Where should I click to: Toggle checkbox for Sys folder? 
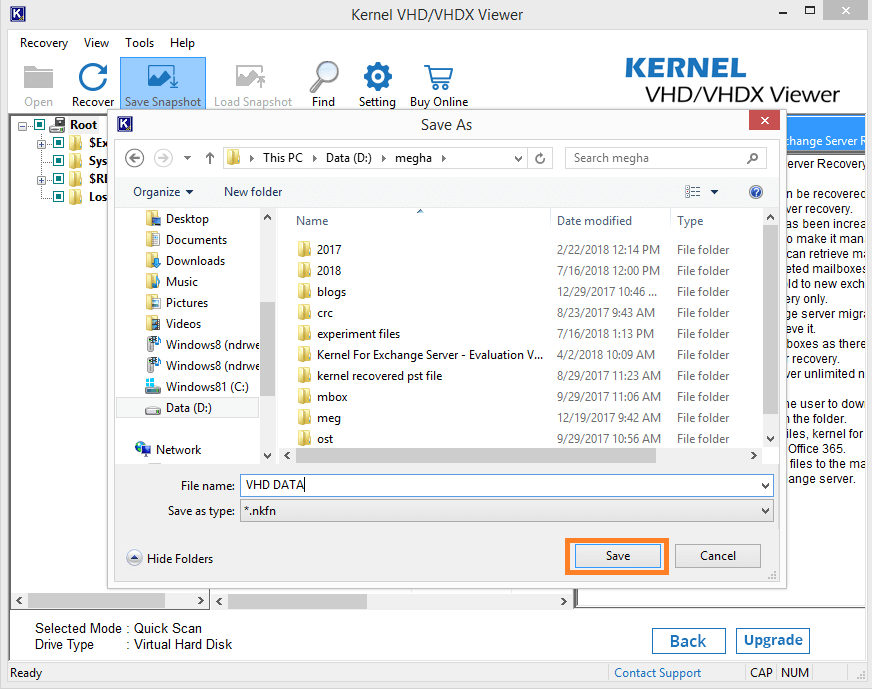[58, 161]
